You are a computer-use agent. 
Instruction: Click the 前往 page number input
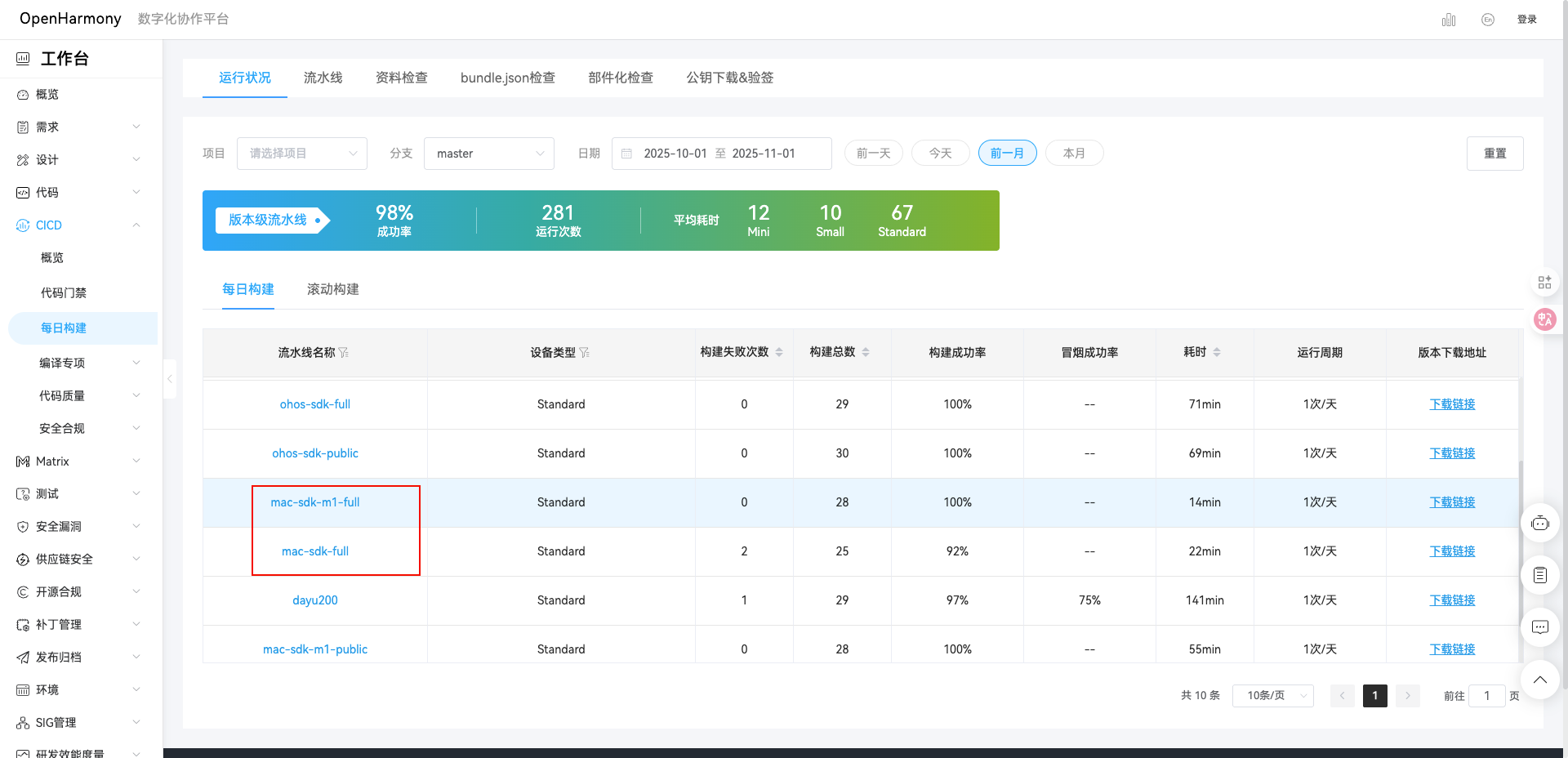[x=1487, y=696]
